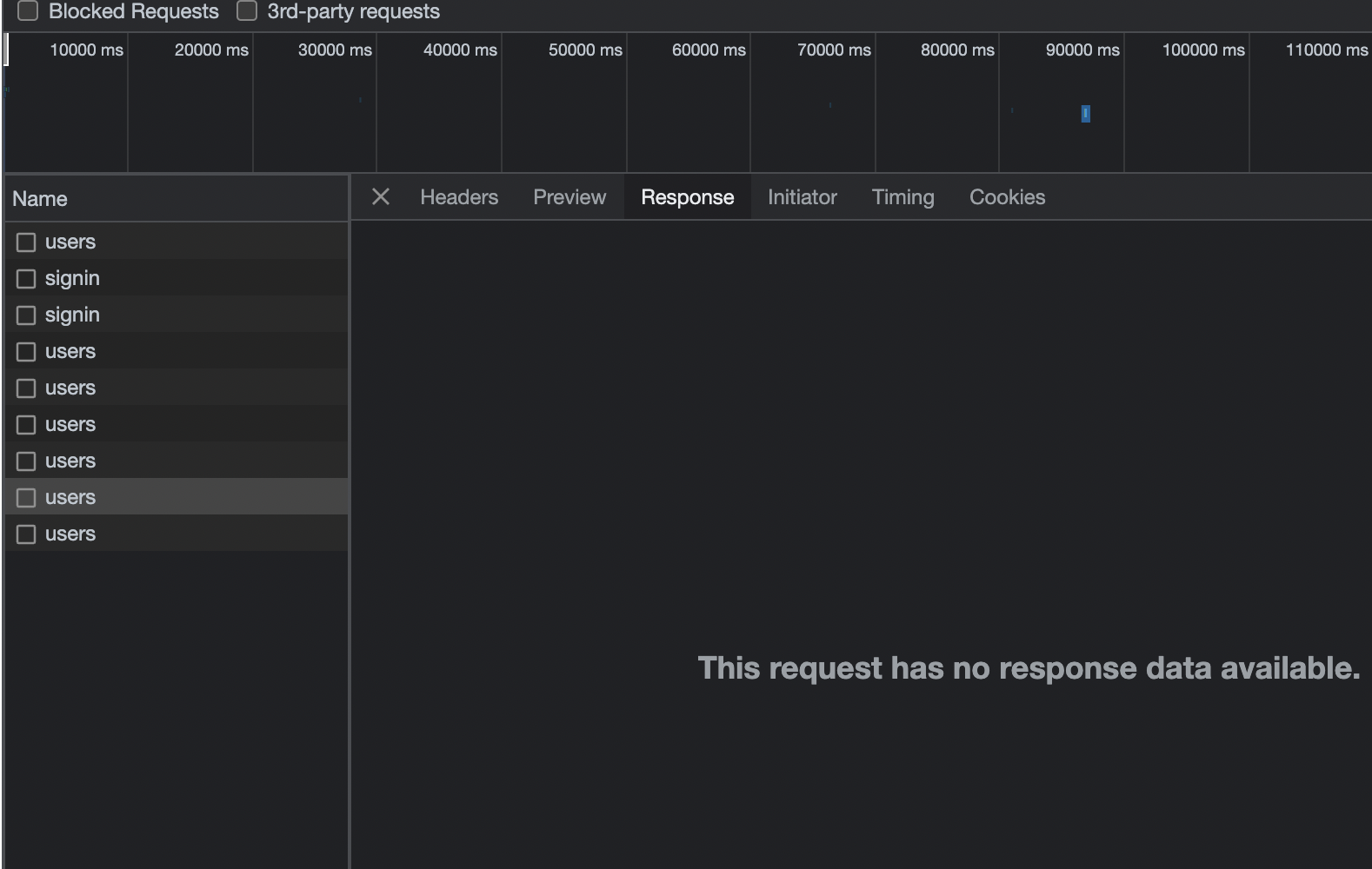Select the Response tab
This screenshot has height=869, width=1372.
pyautogui.click(x=688, y=197)
